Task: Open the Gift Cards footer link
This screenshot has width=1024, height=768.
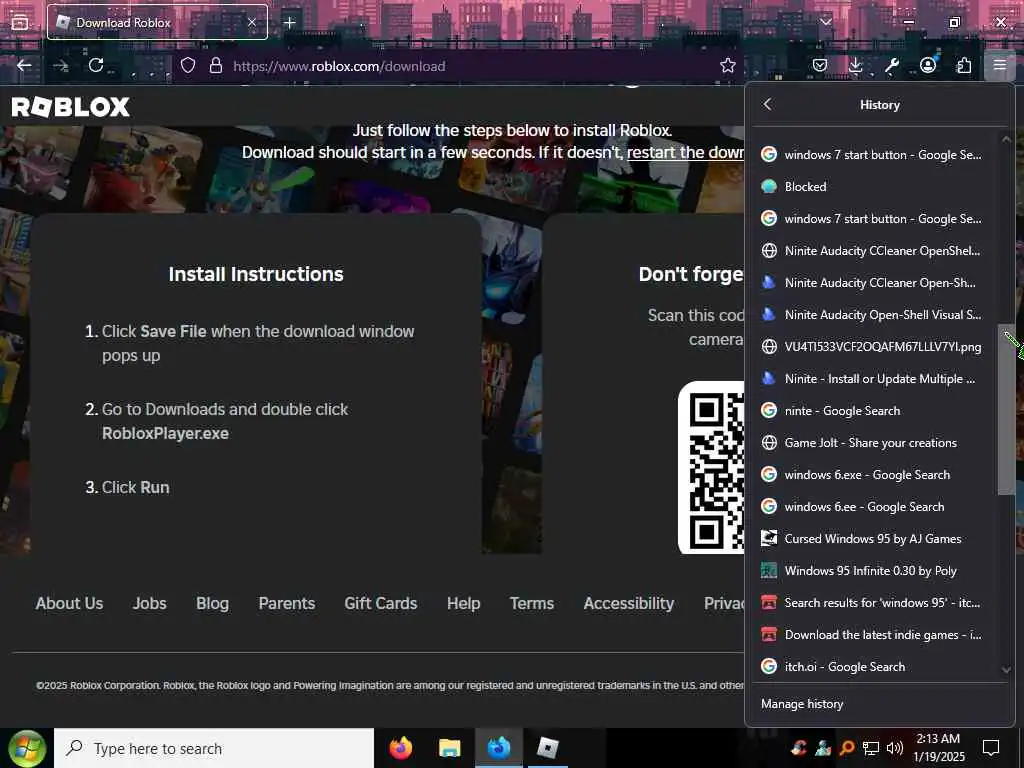Action: tap(381, 603)
